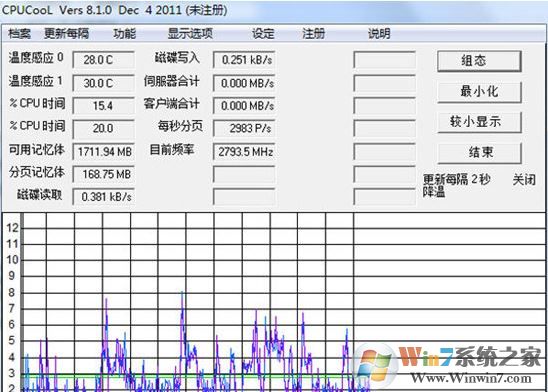This screenshot has width=548, height=392.
Task: Open the 更新每隔 menu
Action: tap(66, 34)
